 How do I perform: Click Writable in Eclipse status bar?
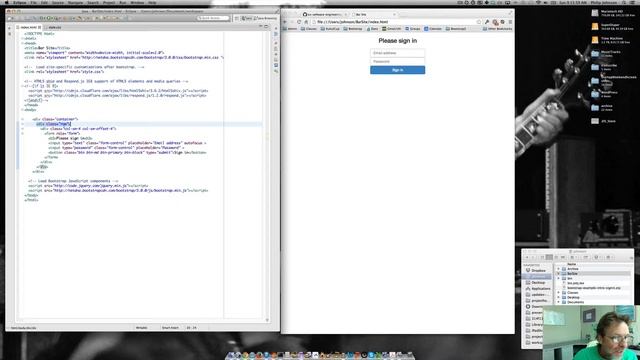[142, 328]
